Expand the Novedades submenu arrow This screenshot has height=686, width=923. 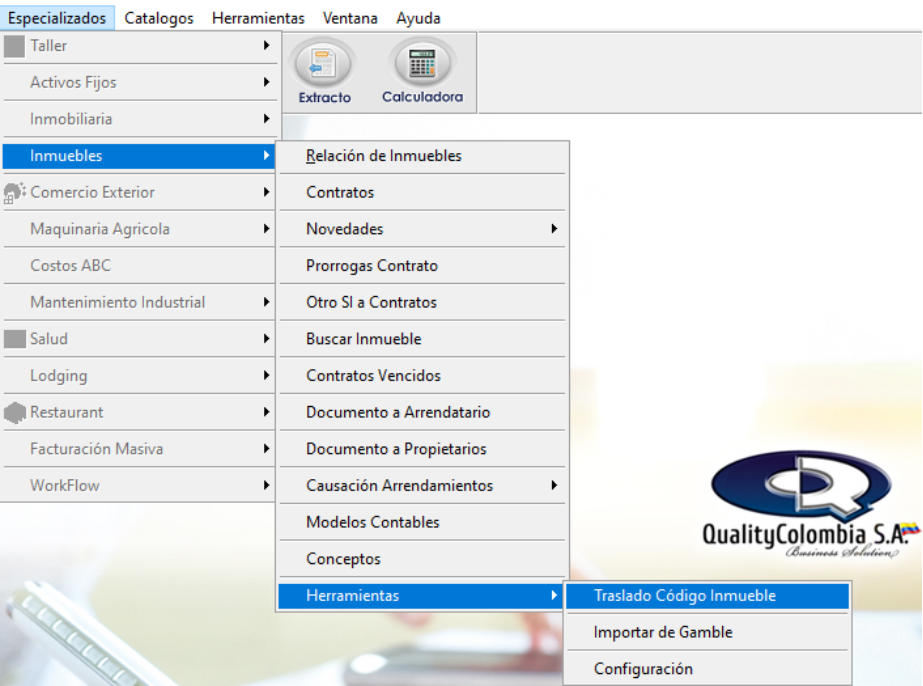point(554,228)
